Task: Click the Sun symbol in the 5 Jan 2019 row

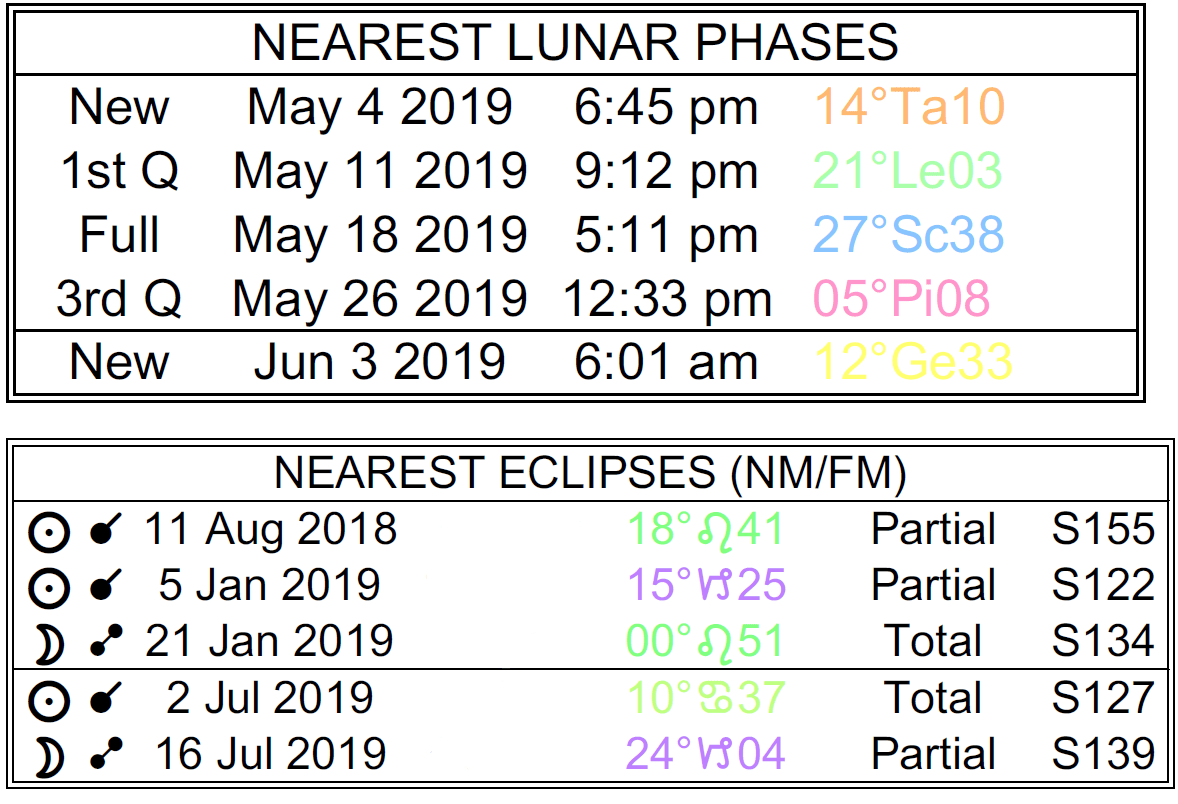Action: [x=48, y=587]
